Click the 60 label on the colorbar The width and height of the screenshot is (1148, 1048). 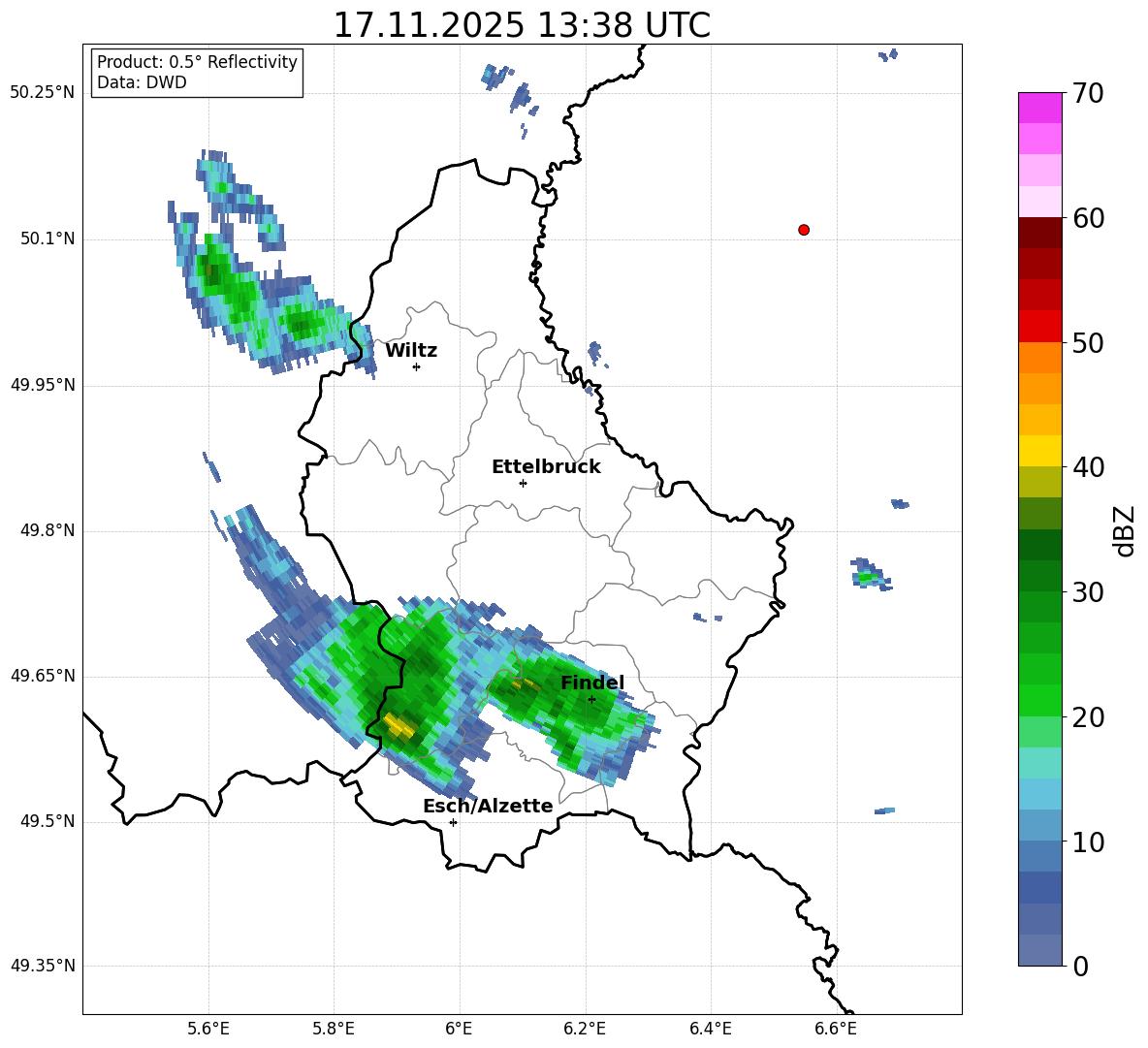tap(1087, 218)
